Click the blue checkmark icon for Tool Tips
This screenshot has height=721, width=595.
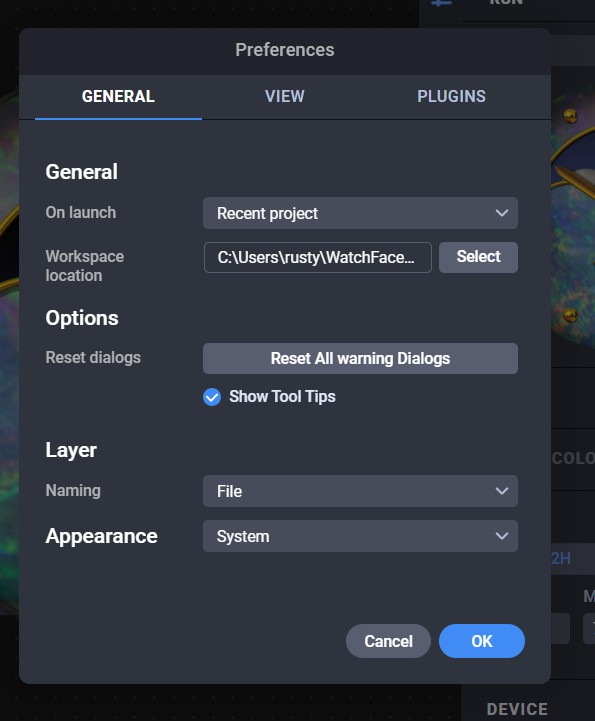(x=212, y=397)
